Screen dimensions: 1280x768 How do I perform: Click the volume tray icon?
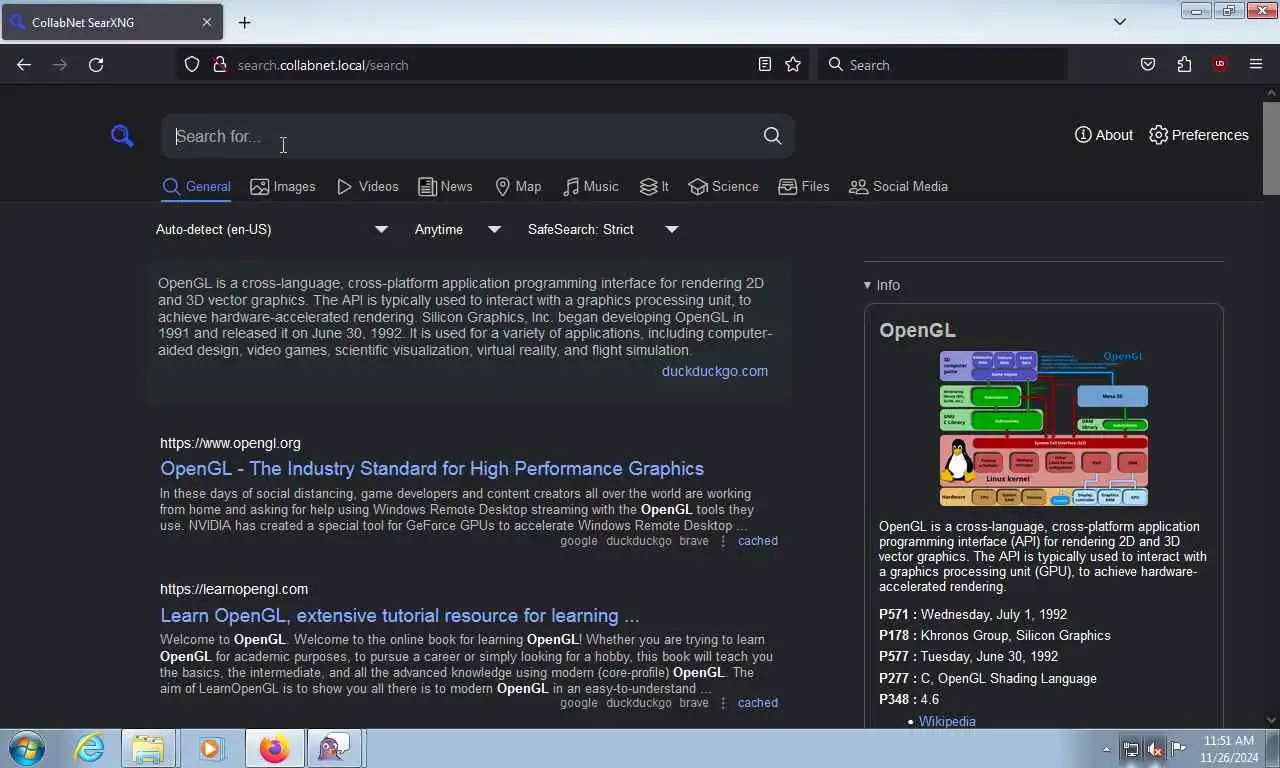coord(1154,749)
